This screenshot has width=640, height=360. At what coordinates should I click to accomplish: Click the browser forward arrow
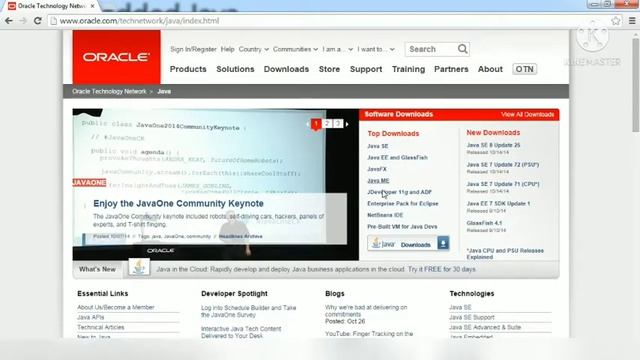23,21
